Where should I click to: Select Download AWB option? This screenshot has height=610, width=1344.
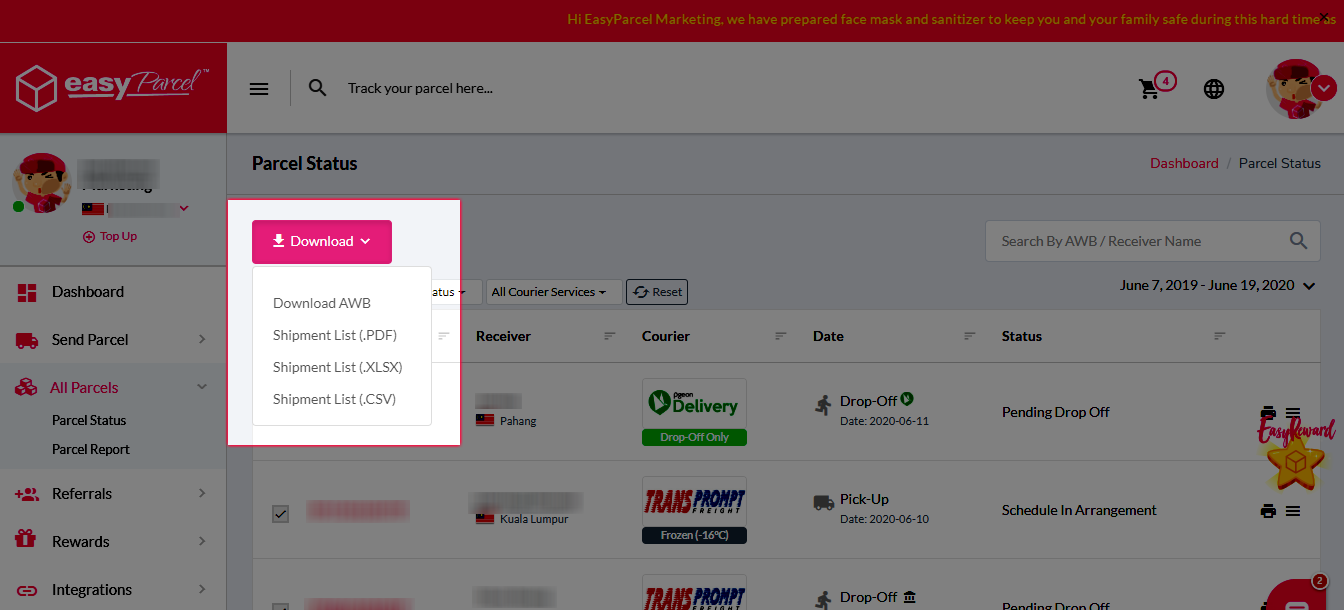tap(322, 303)
